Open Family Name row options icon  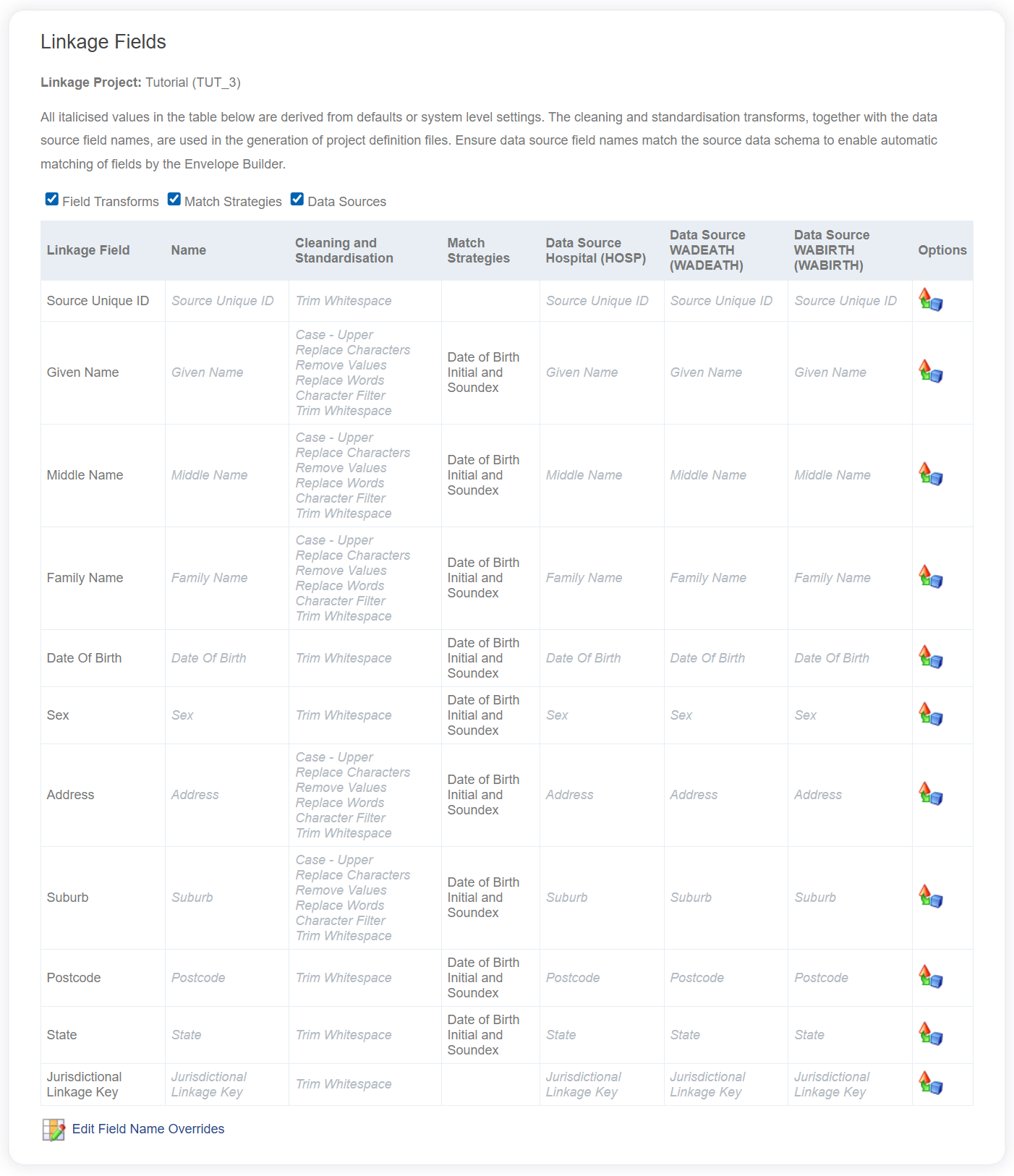point(930,577)
